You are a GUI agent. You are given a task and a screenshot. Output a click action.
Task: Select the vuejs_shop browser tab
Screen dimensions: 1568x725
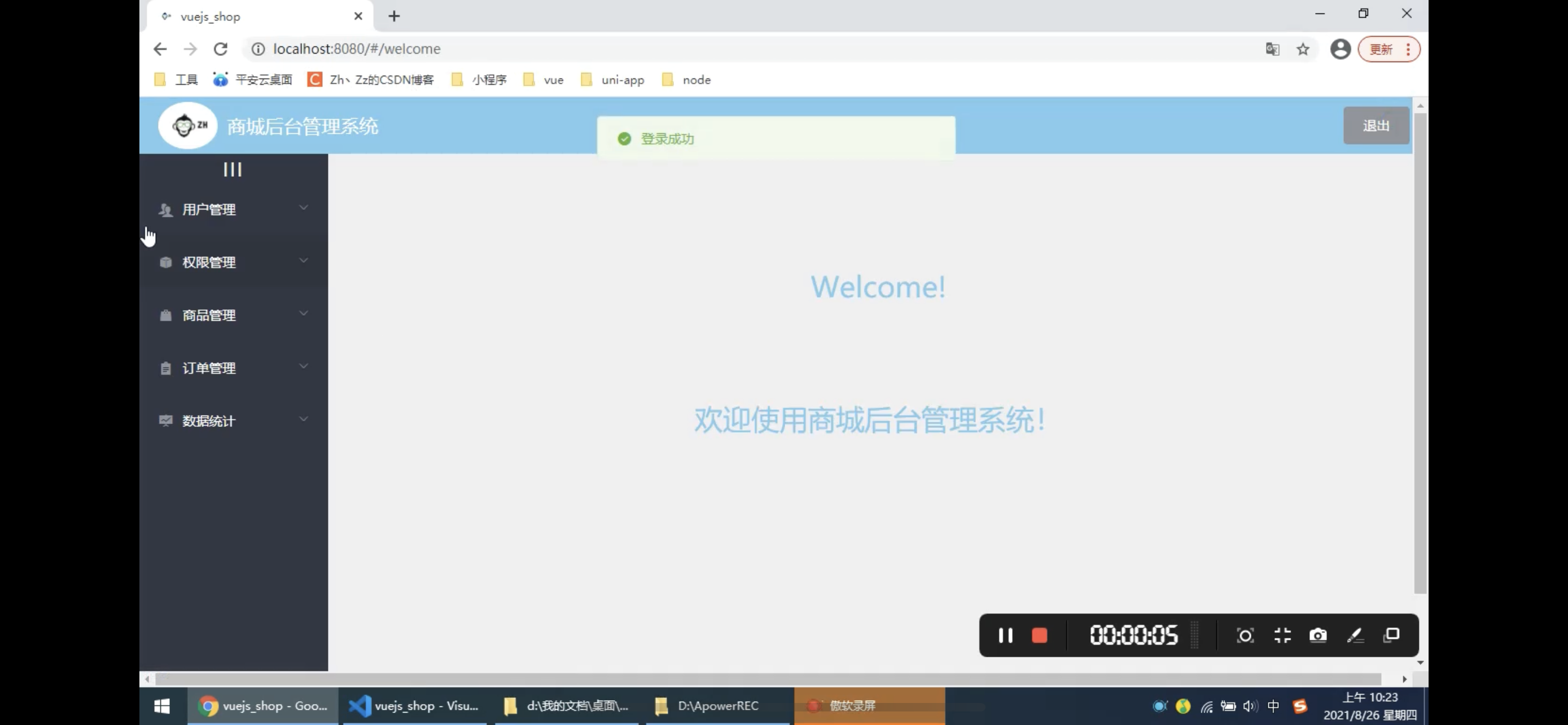click(x=260, y=16)
